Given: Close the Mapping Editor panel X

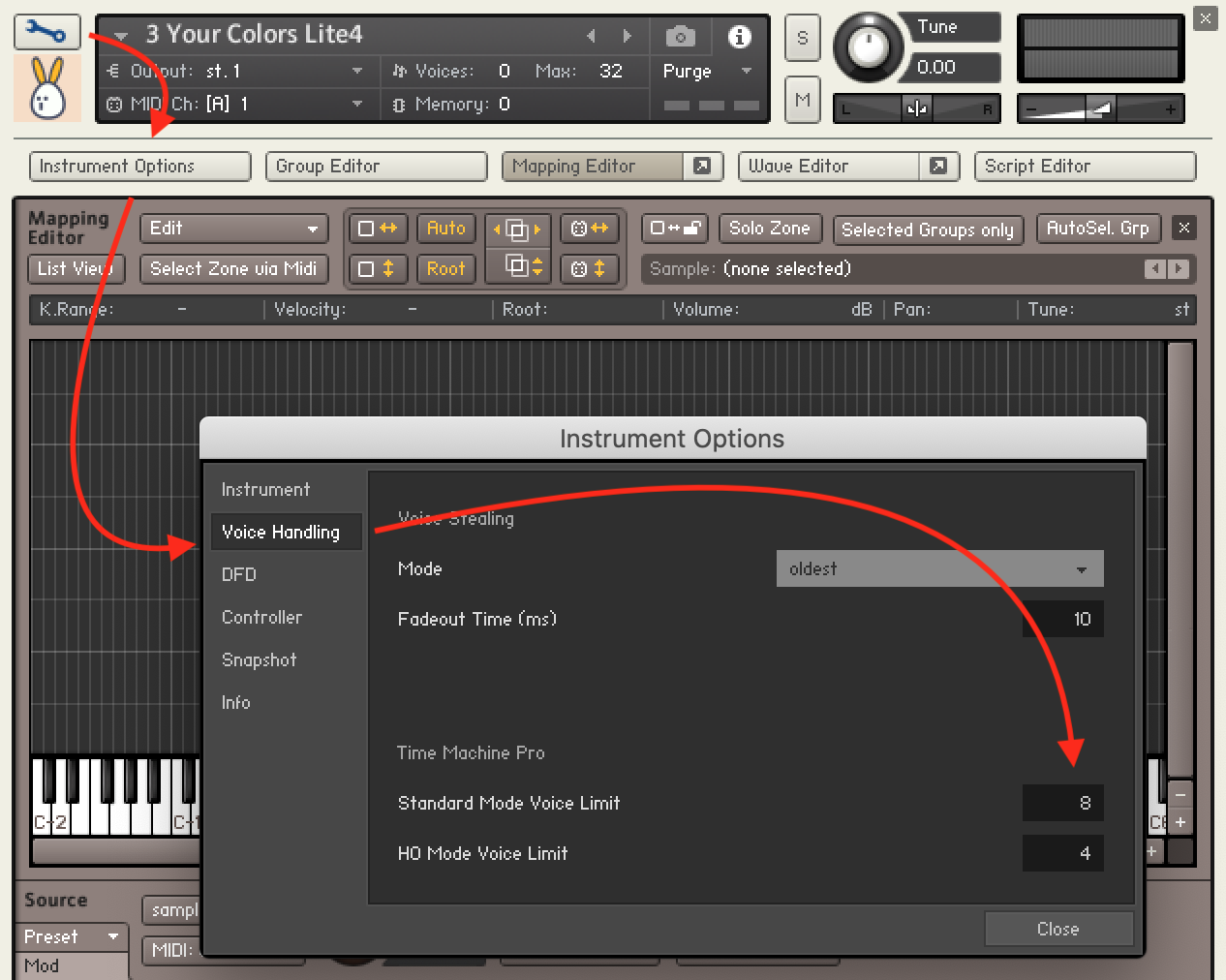Looking at the screenshot, I should pyautogui.click(x=1183, y=228).
